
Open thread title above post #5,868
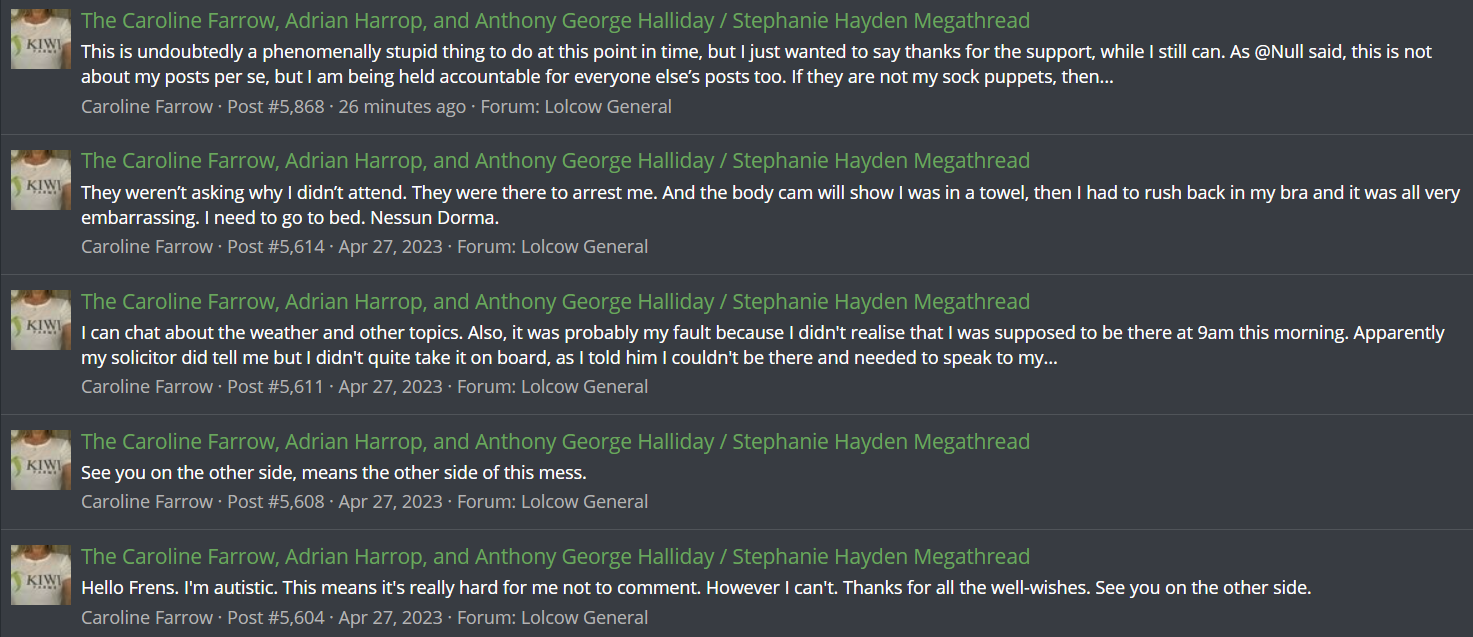555,21
